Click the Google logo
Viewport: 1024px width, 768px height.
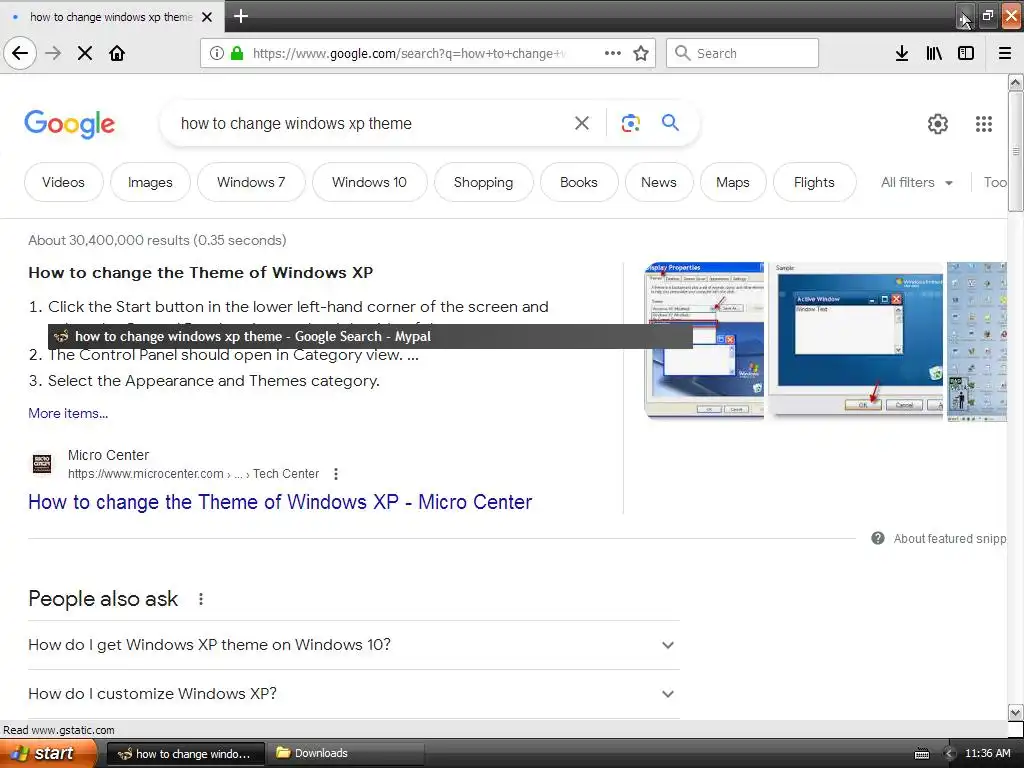(x=70, y=123)
